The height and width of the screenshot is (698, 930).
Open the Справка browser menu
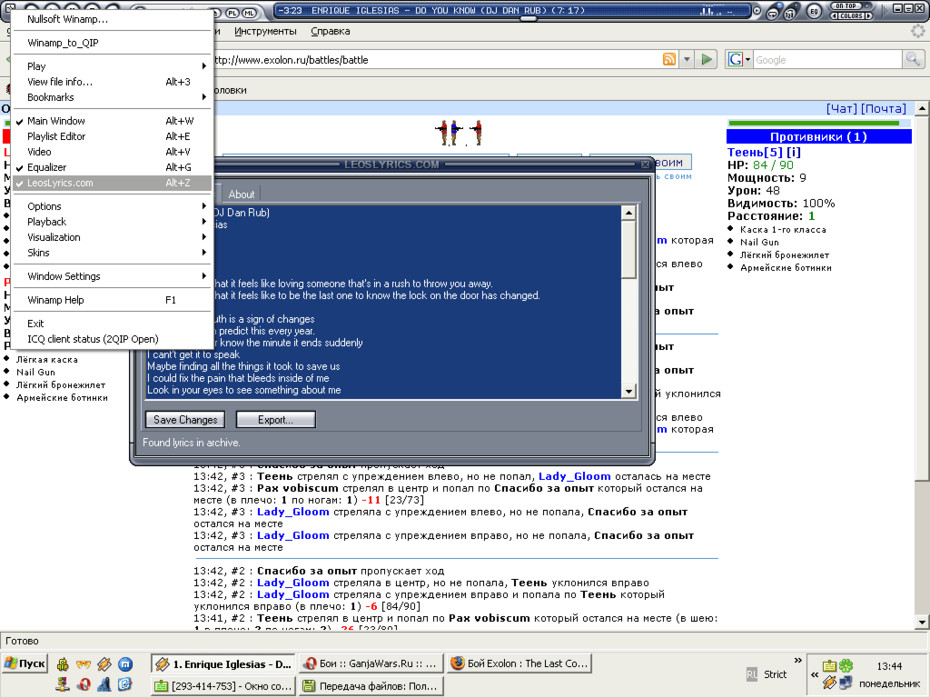tap(330, 31)
